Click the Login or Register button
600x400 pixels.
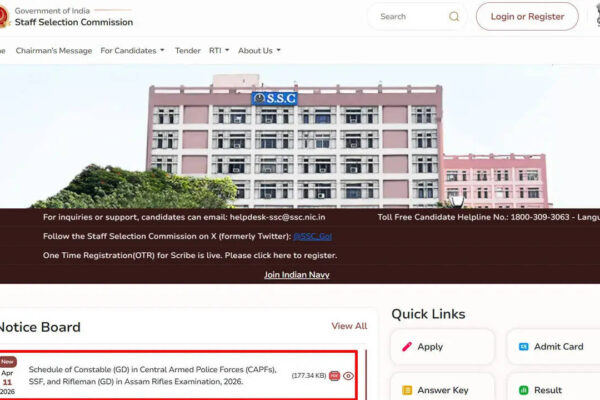coord(527,16)
